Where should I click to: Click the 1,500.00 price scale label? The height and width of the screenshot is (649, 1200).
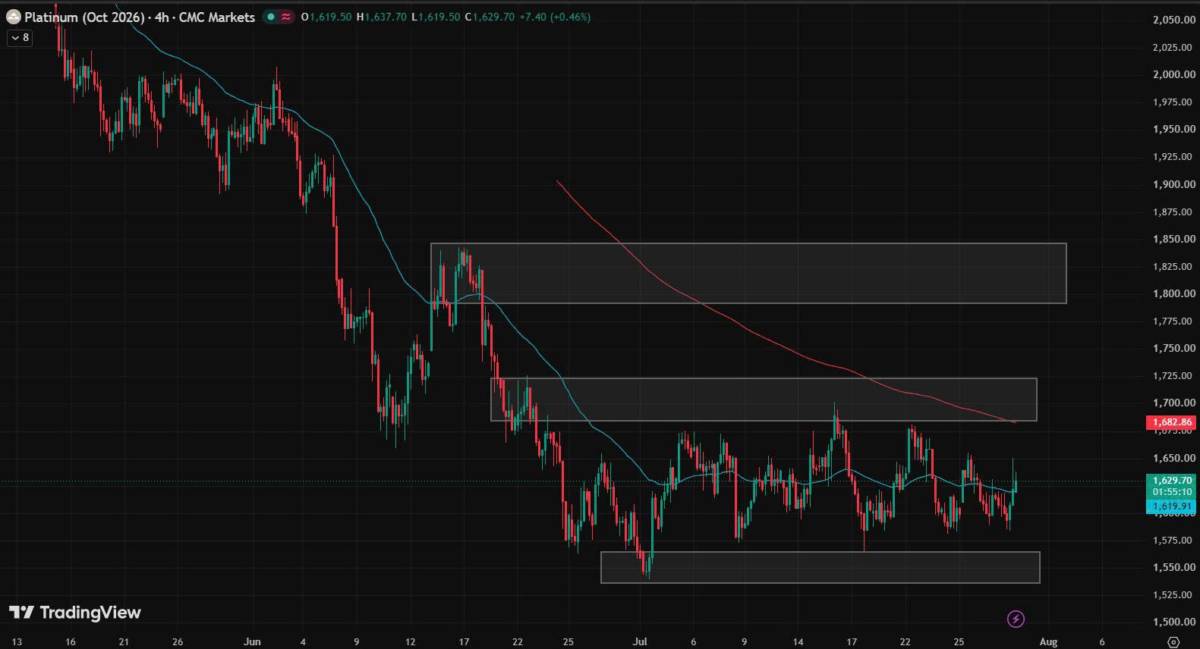pos(1173,621)
